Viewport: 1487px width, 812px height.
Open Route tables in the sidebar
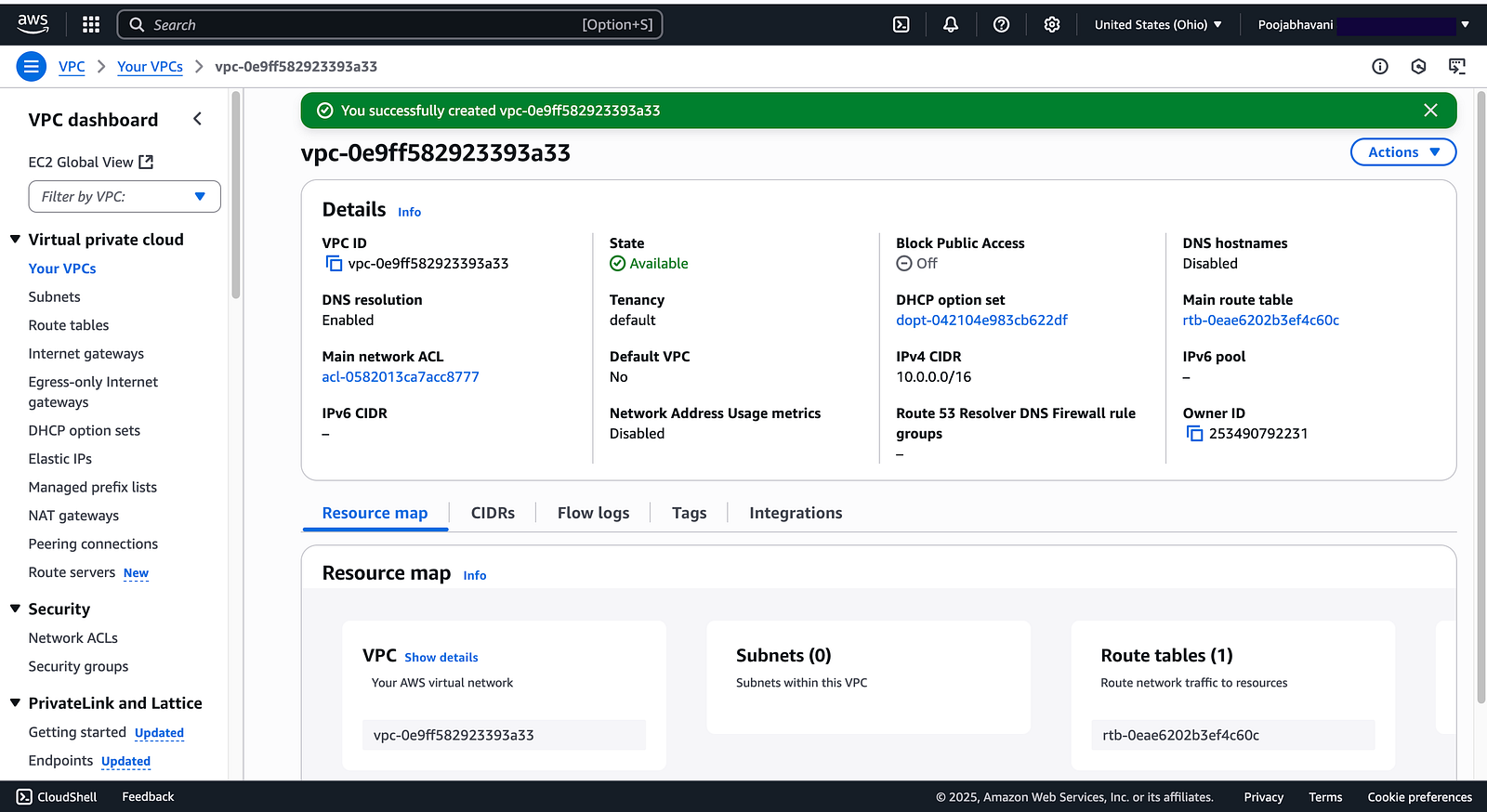point(69,325)
